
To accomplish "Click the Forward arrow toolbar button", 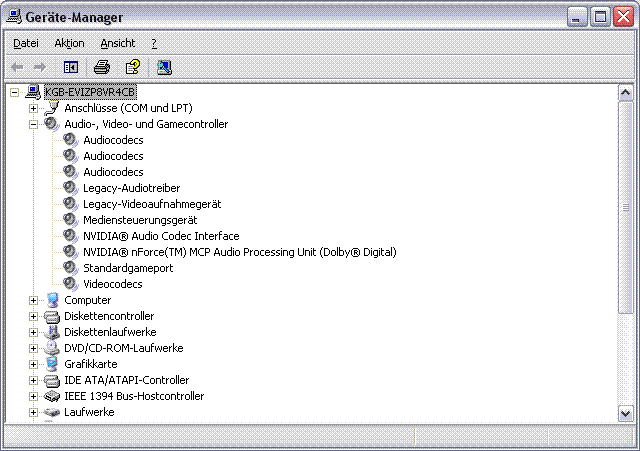I will coord(40,67).
